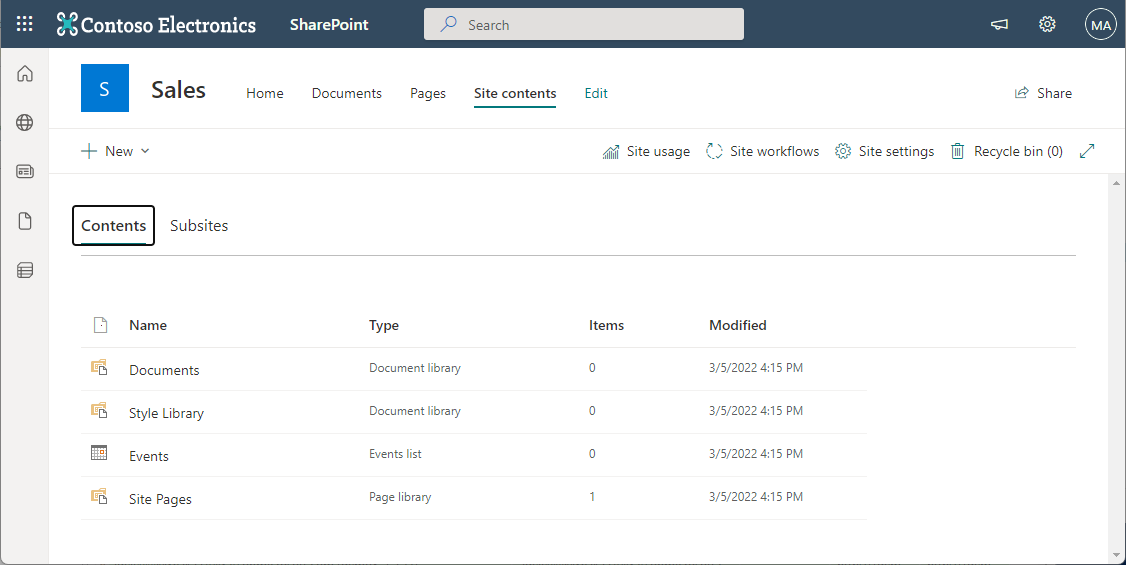Open Site settings
1126x565 pixels.
(x=884, y=151)
